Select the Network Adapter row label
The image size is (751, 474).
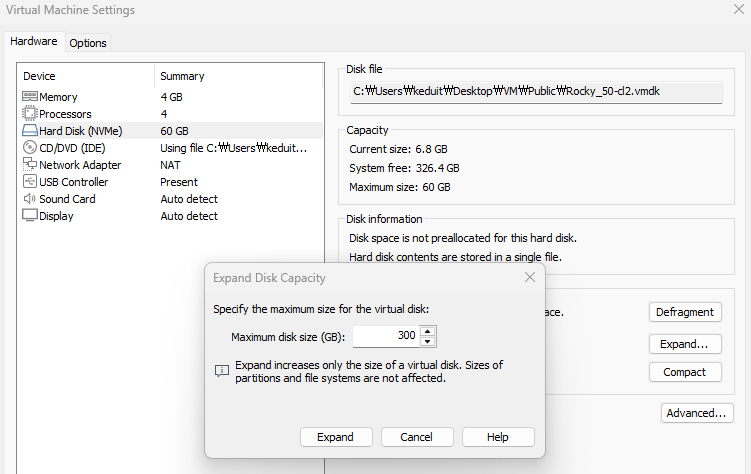click(80, 165)
